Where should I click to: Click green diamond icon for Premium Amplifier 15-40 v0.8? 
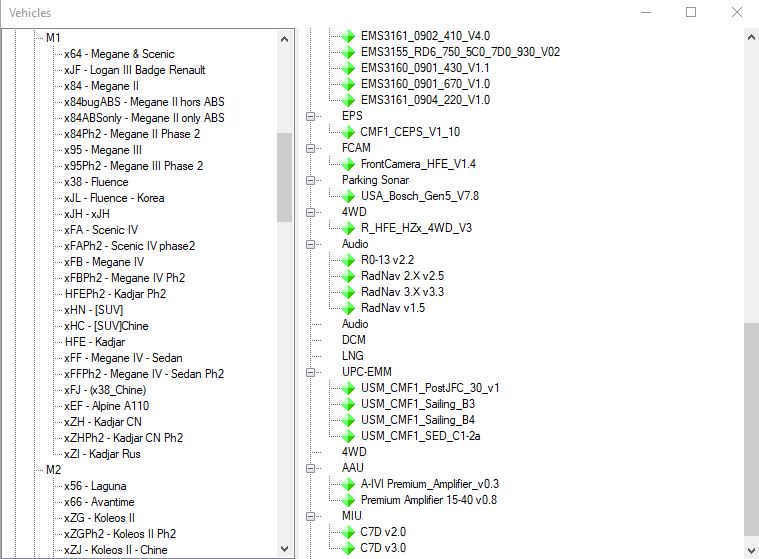coord(348,500)
